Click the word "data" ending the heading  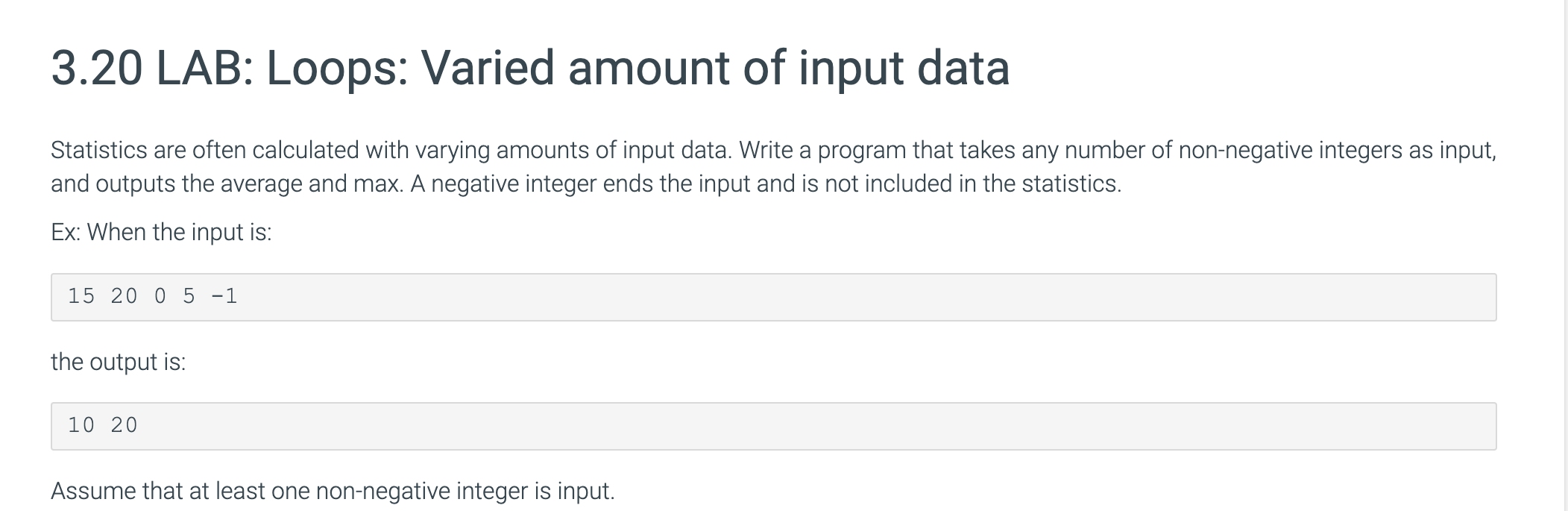pyautogui.click(x=963, y=68)
